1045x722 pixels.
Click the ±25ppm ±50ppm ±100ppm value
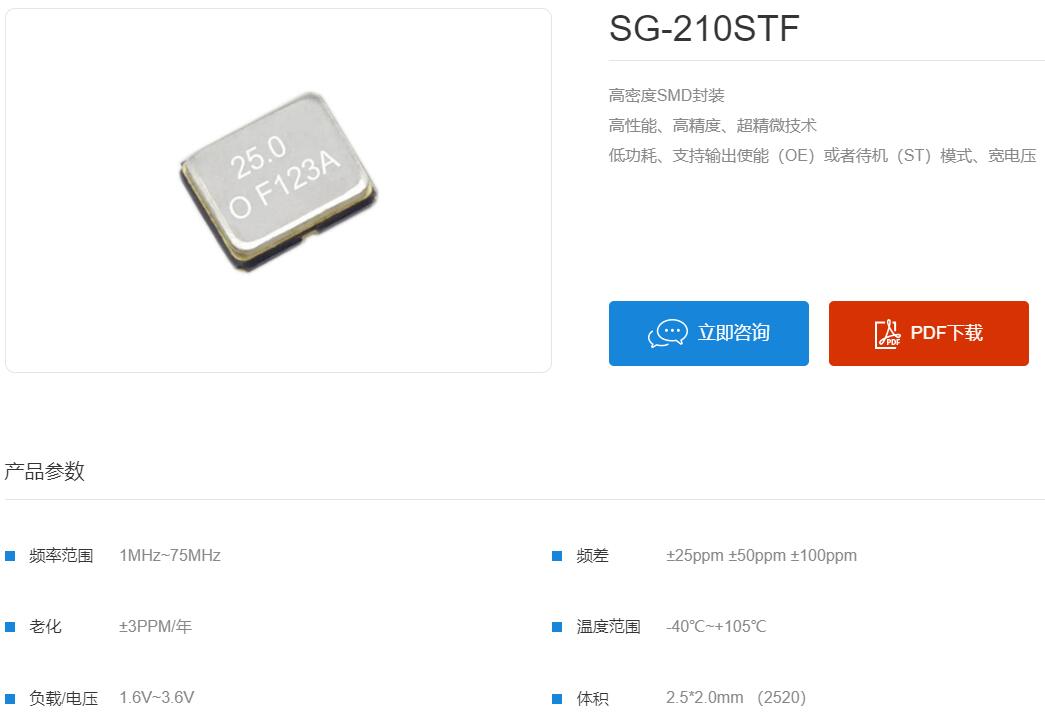tap(761, 555)
